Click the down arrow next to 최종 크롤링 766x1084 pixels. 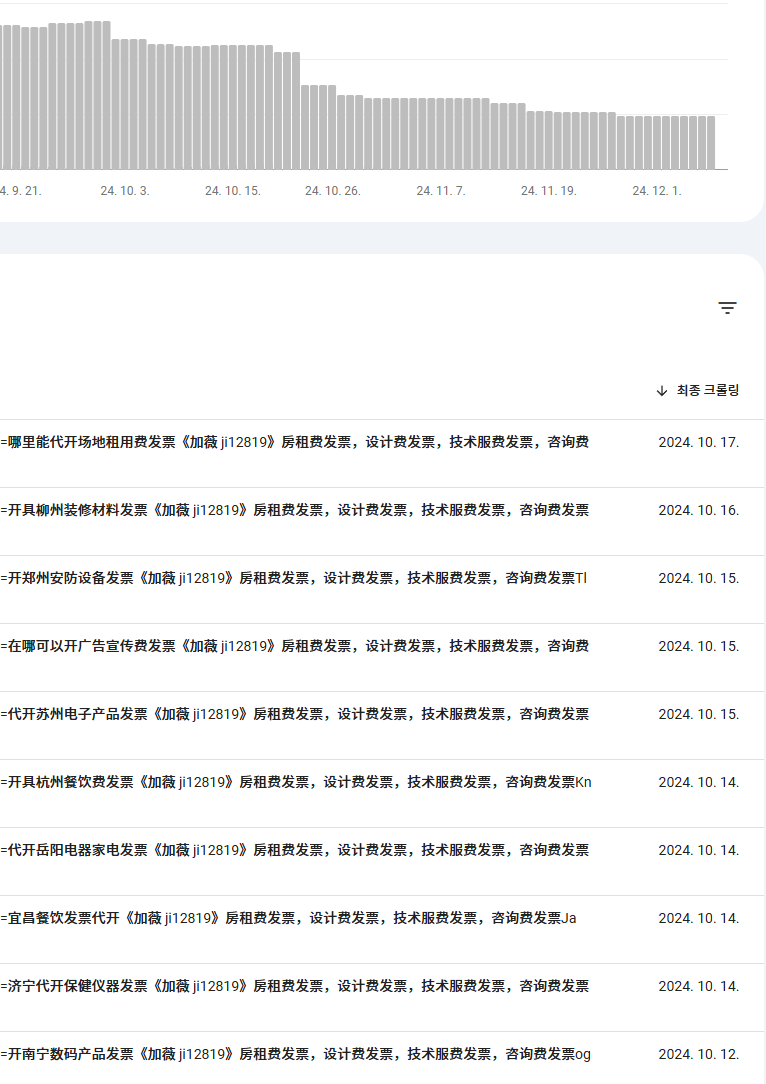pos(662,391)
